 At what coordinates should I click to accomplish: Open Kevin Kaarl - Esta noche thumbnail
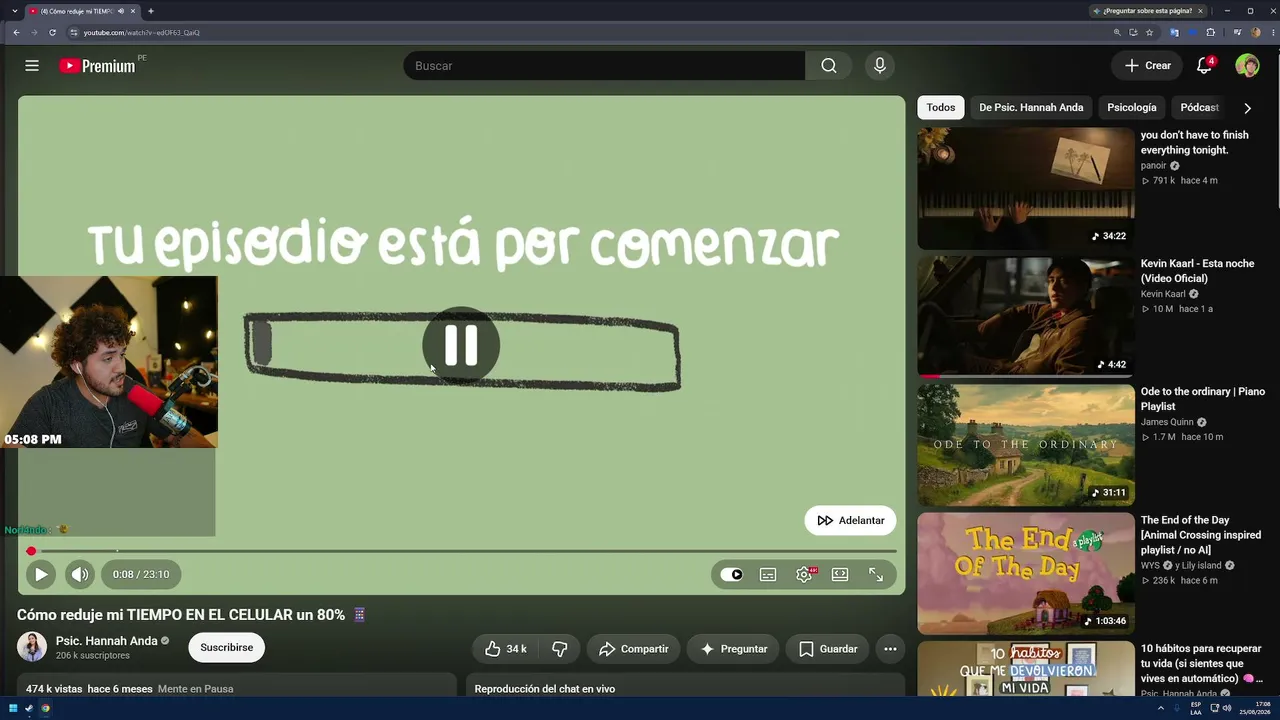click(1026, 317)
